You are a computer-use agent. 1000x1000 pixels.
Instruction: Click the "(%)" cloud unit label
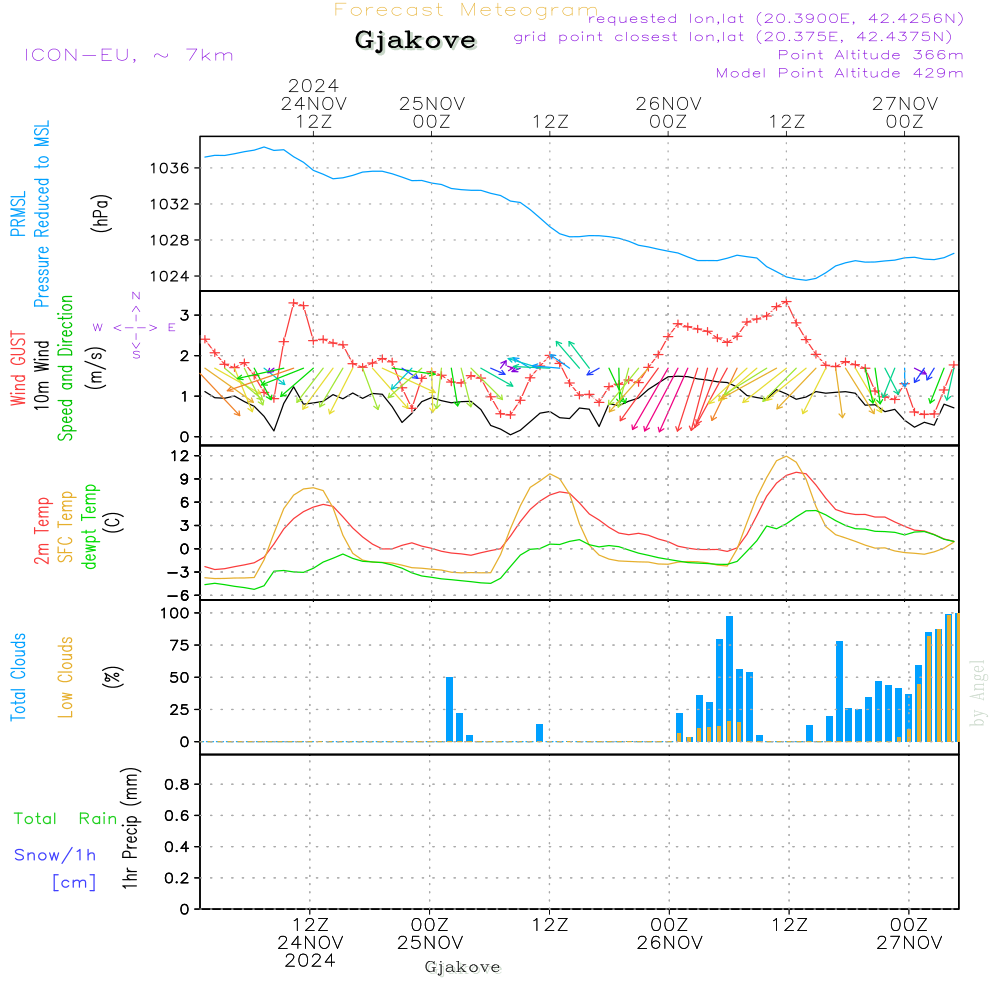[112, 677]
